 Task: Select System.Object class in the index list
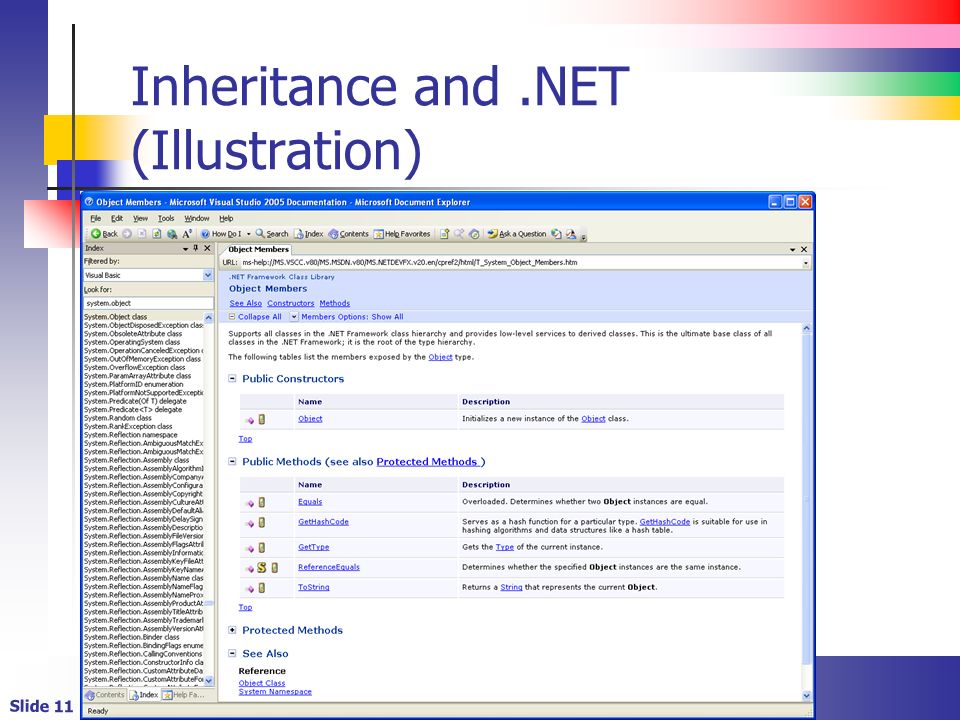click(x=116, y=317)
